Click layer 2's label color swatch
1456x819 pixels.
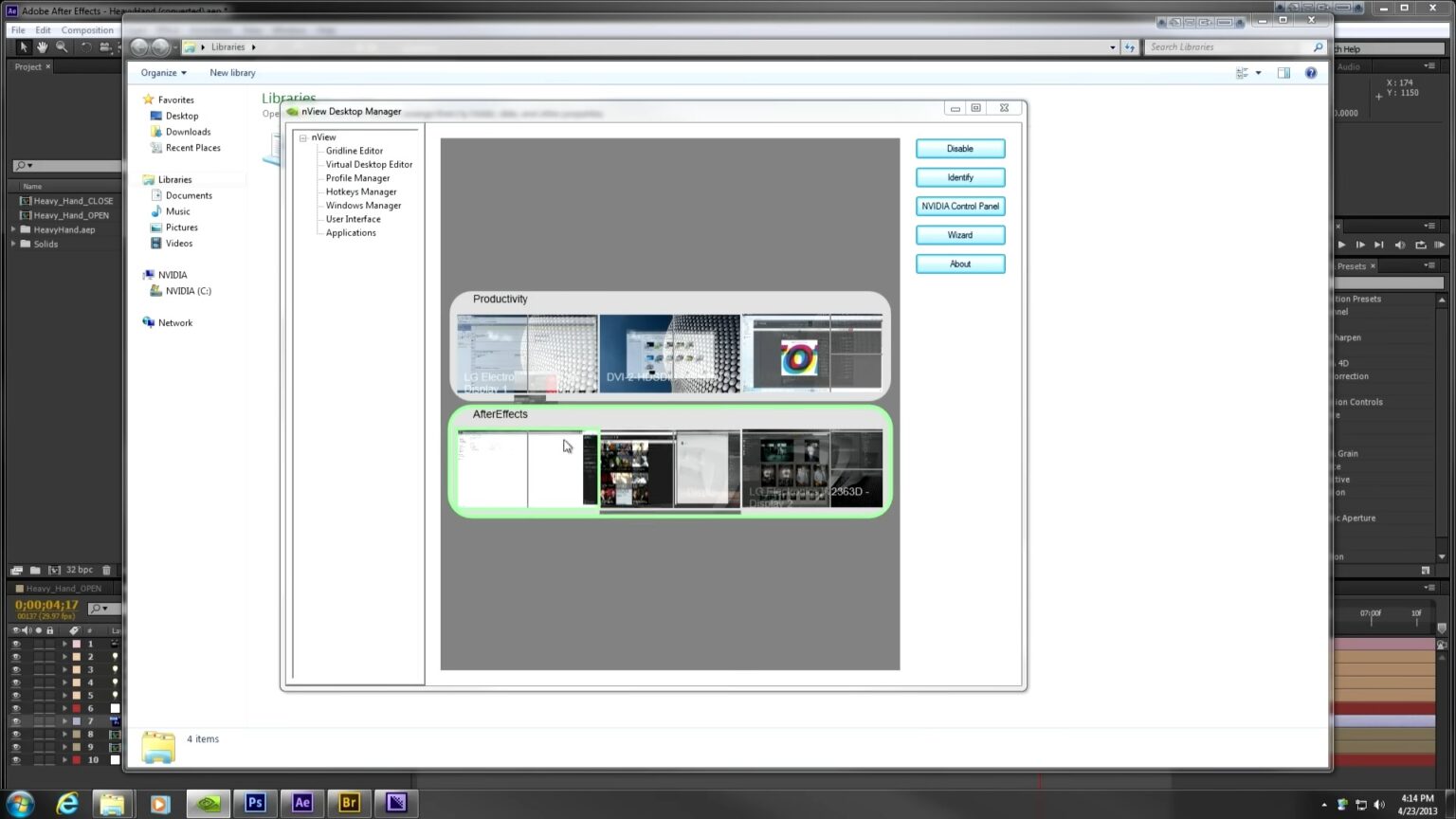pos(76,657)
